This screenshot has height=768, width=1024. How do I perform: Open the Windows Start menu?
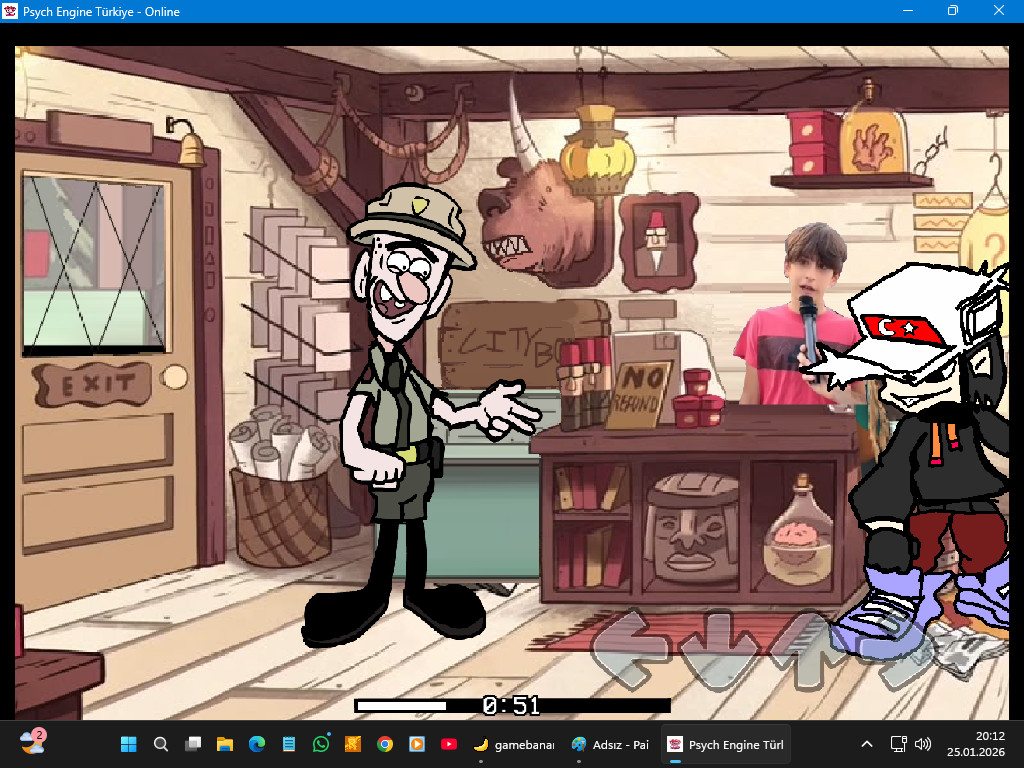click(x=129, y=744)
